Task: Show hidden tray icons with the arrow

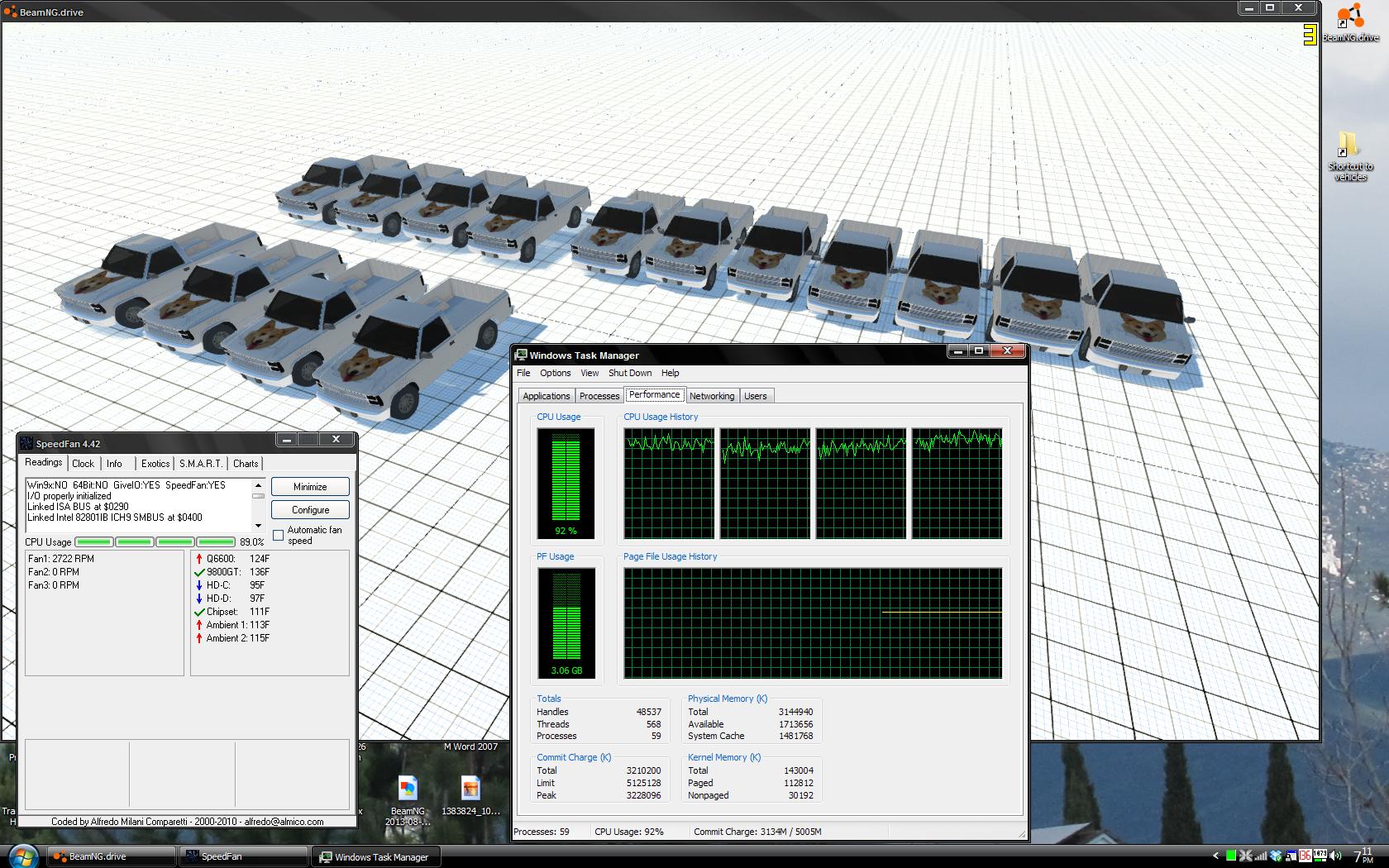Action: pyautogui.click(x=1215, y=856)
